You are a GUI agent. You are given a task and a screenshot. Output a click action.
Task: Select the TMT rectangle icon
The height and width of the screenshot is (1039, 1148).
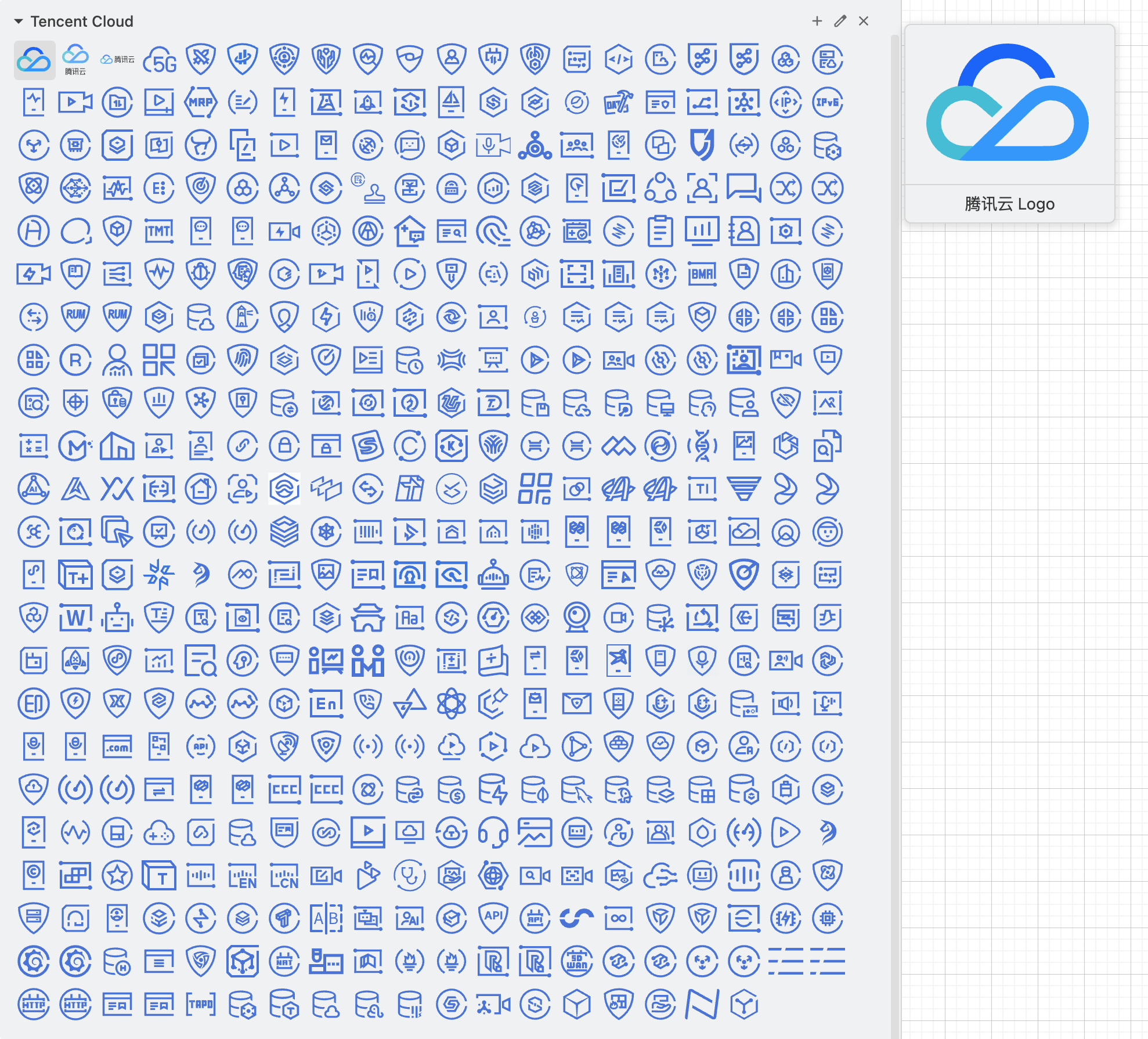[x=159, y=231]
